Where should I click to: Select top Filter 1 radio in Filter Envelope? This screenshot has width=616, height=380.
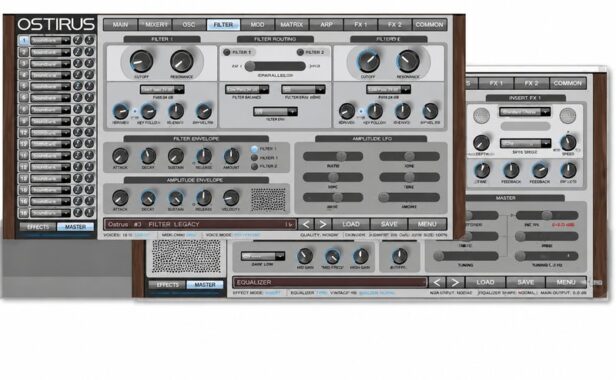[254, 149]
